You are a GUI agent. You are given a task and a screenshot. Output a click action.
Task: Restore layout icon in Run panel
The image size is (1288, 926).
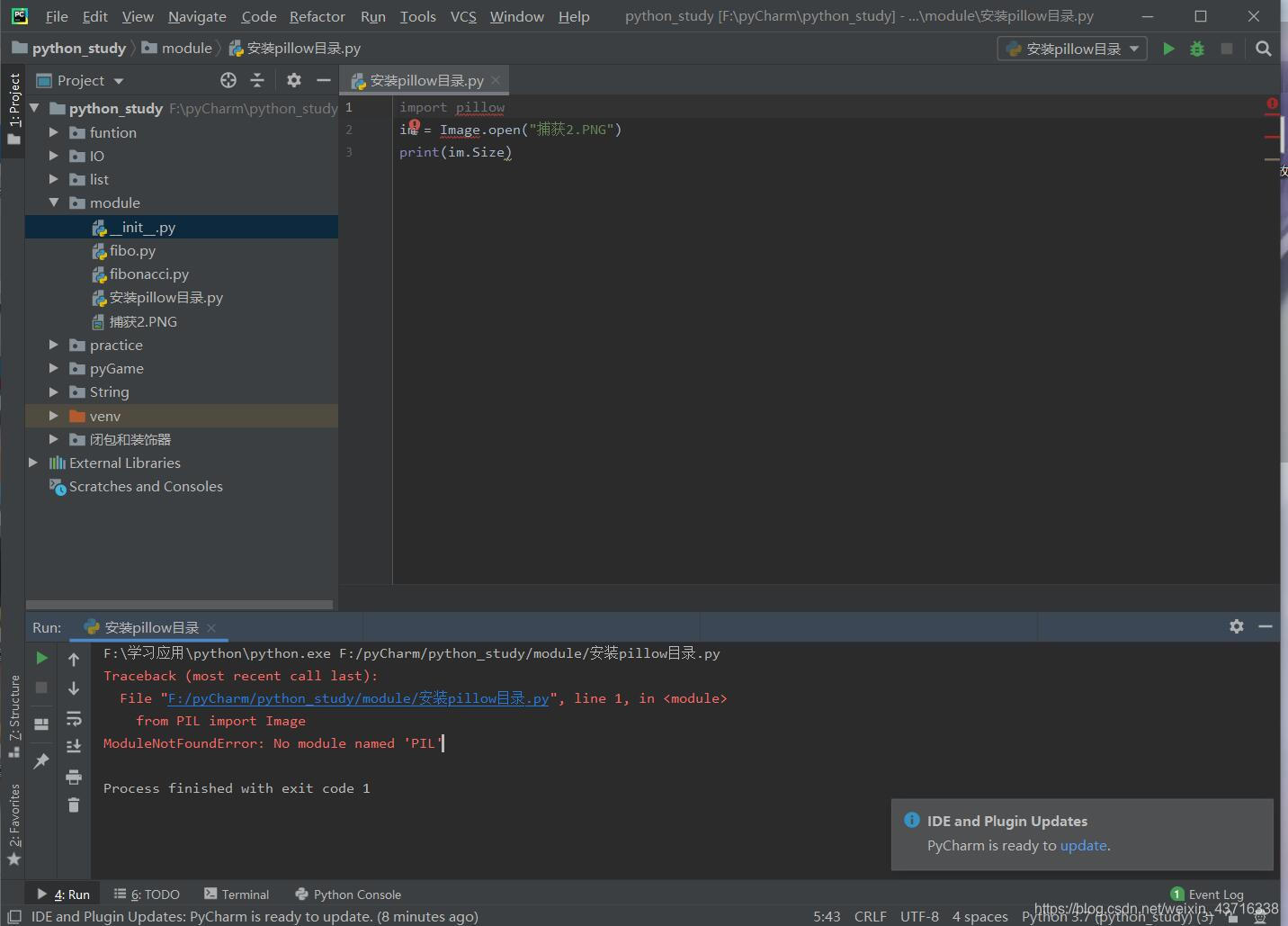click(41, 724)
